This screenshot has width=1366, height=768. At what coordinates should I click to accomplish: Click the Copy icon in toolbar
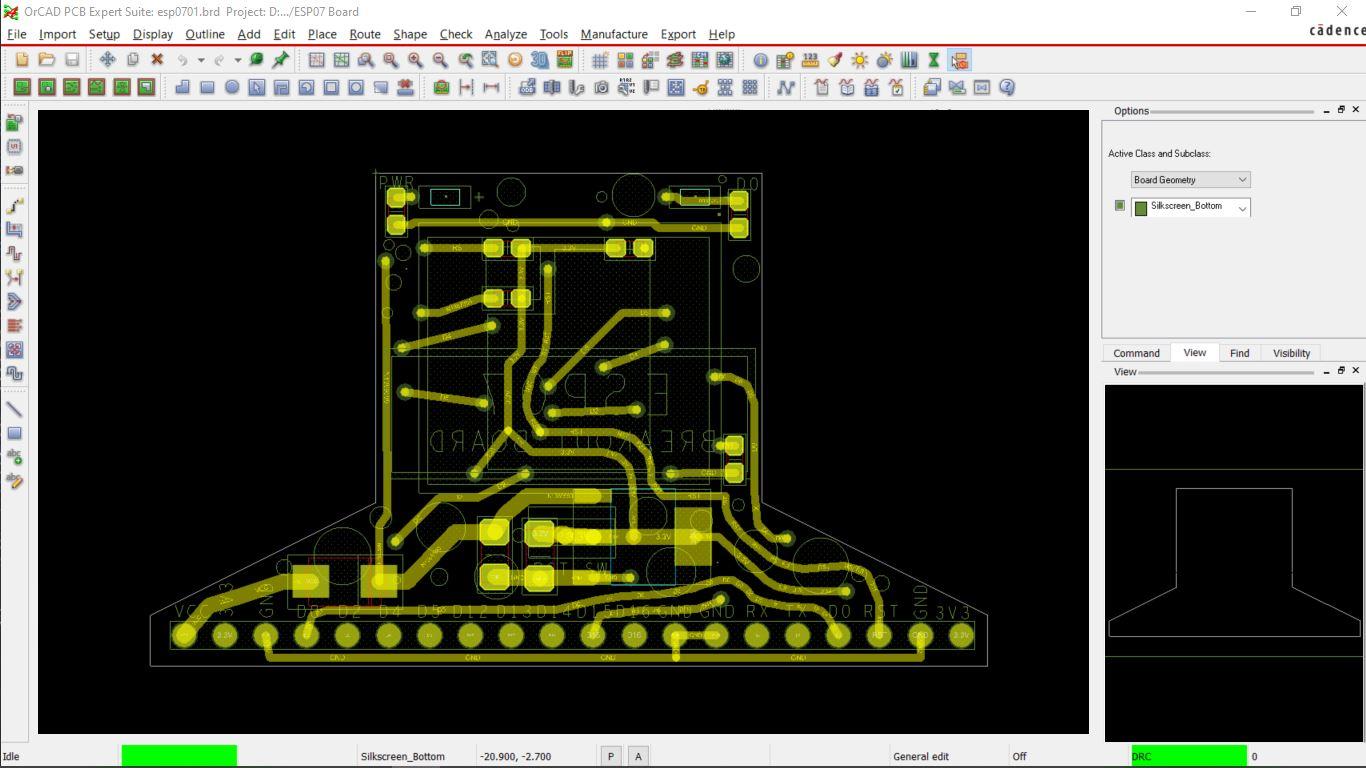click(132, 60)
